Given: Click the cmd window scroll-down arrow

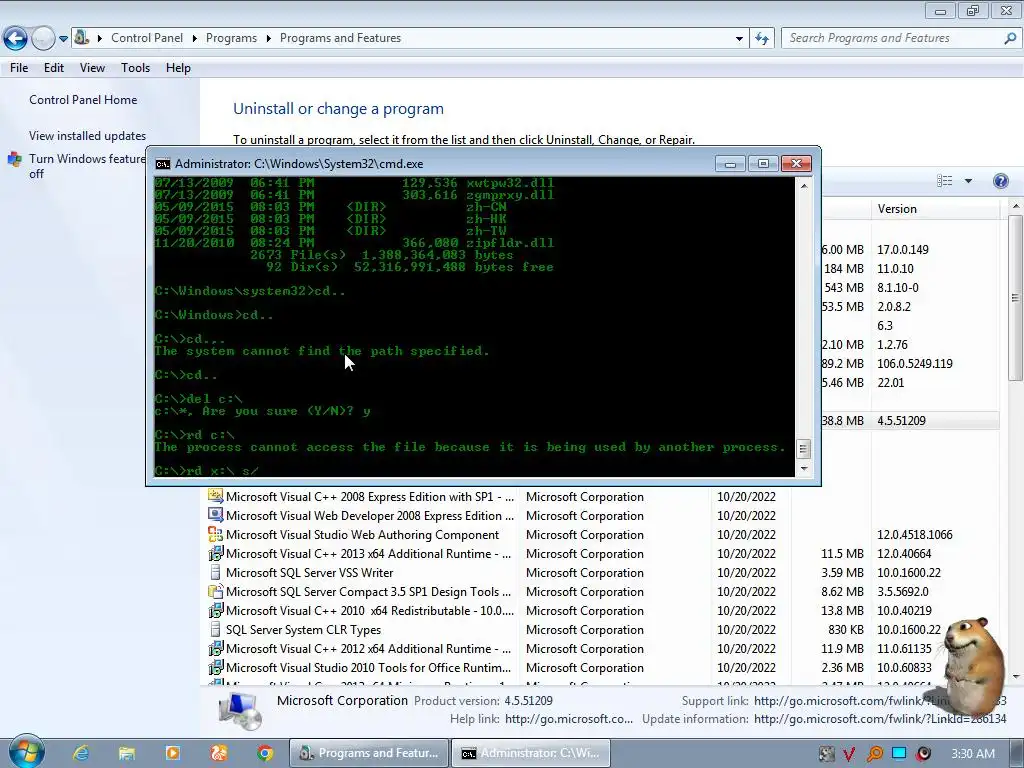Looking at the screenshot, I should point(804,468).
